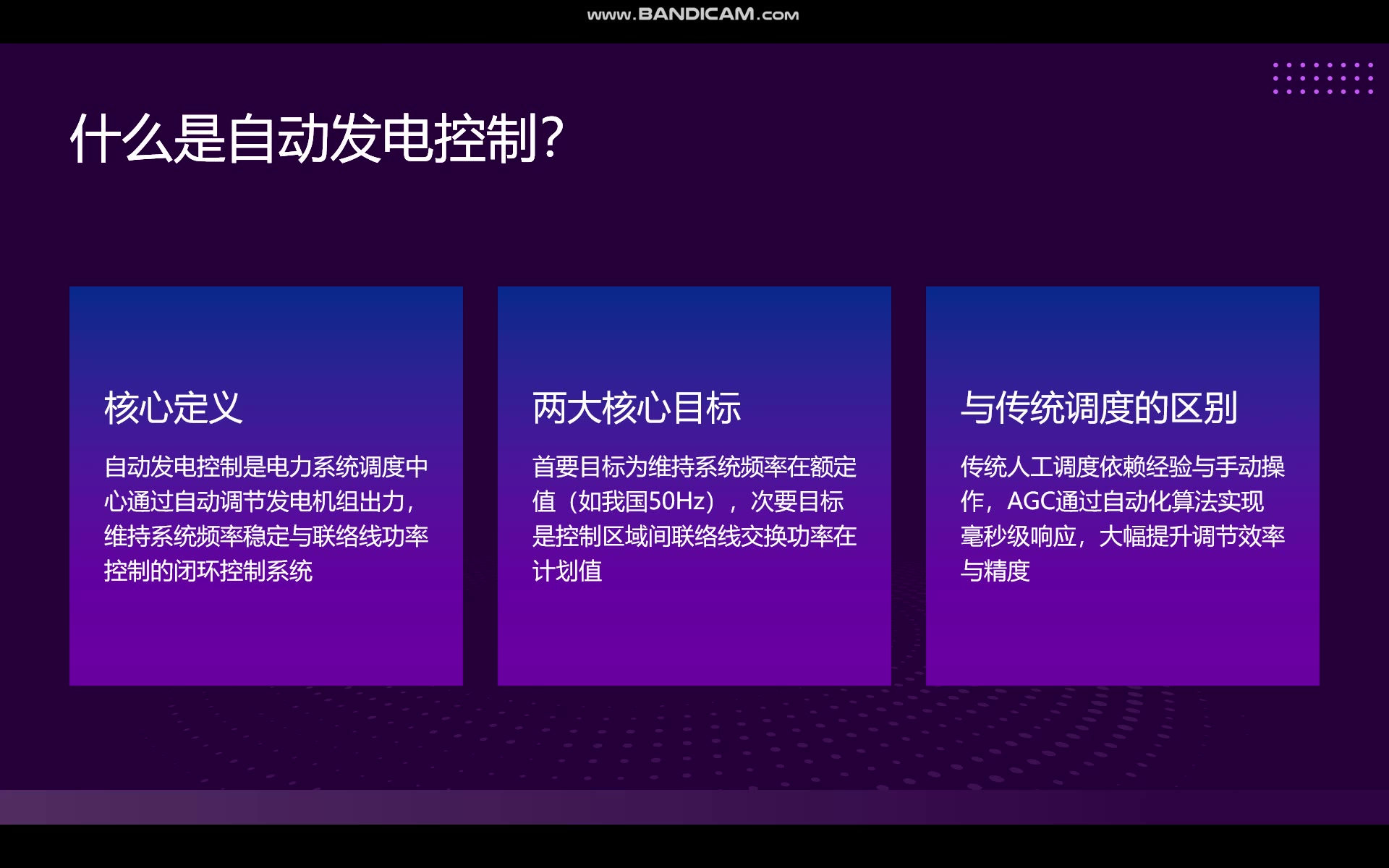Click empty top area of right card
Image resolution: width=1389 pixels, height=868 pixels.
tap(1122, 333)
